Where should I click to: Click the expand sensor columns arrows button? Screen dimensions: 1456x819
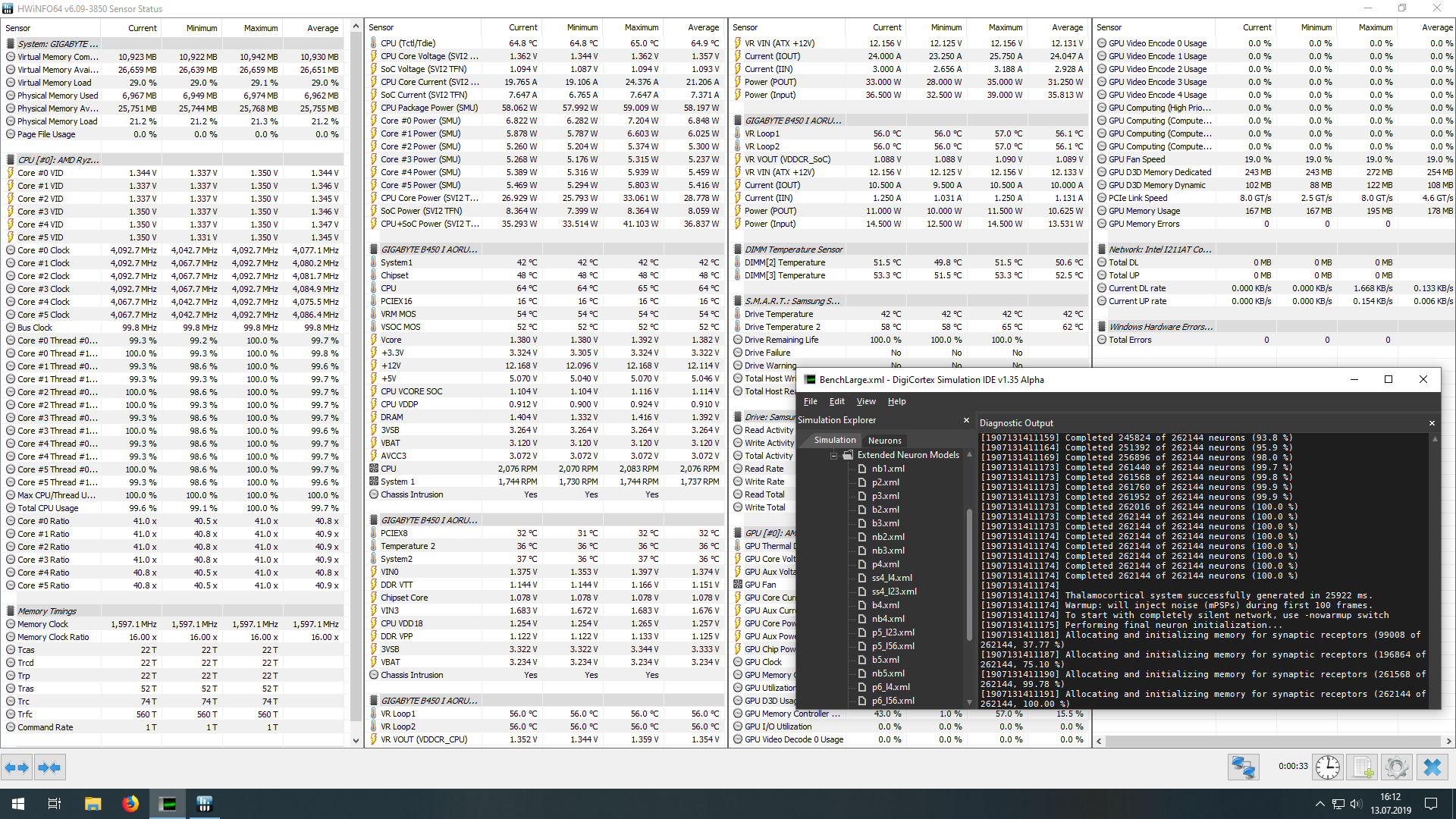click(x=17, y=767)
